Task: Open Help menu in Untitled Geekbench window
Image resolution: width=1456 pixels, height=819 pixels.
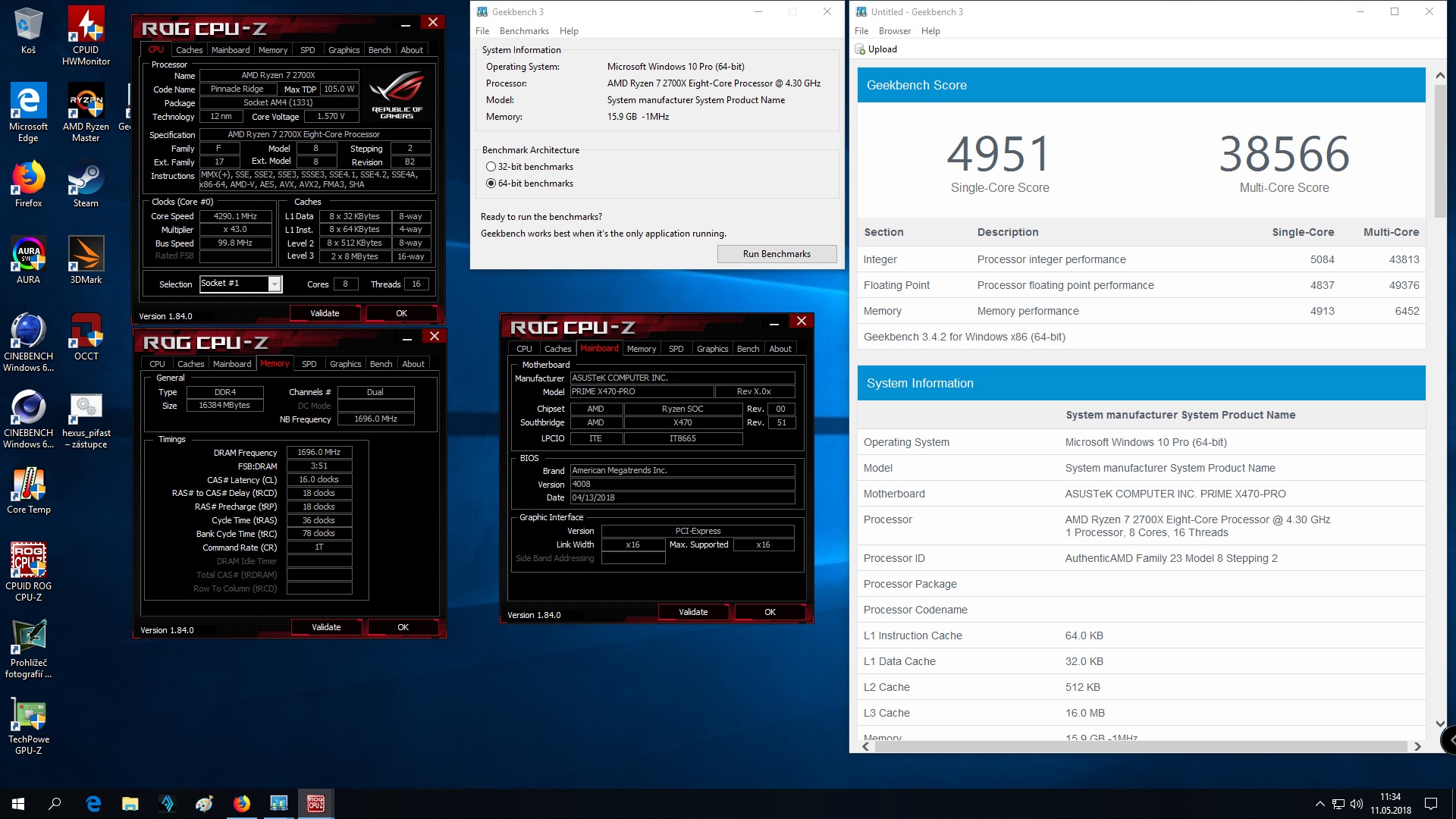Action: [930, 31]
